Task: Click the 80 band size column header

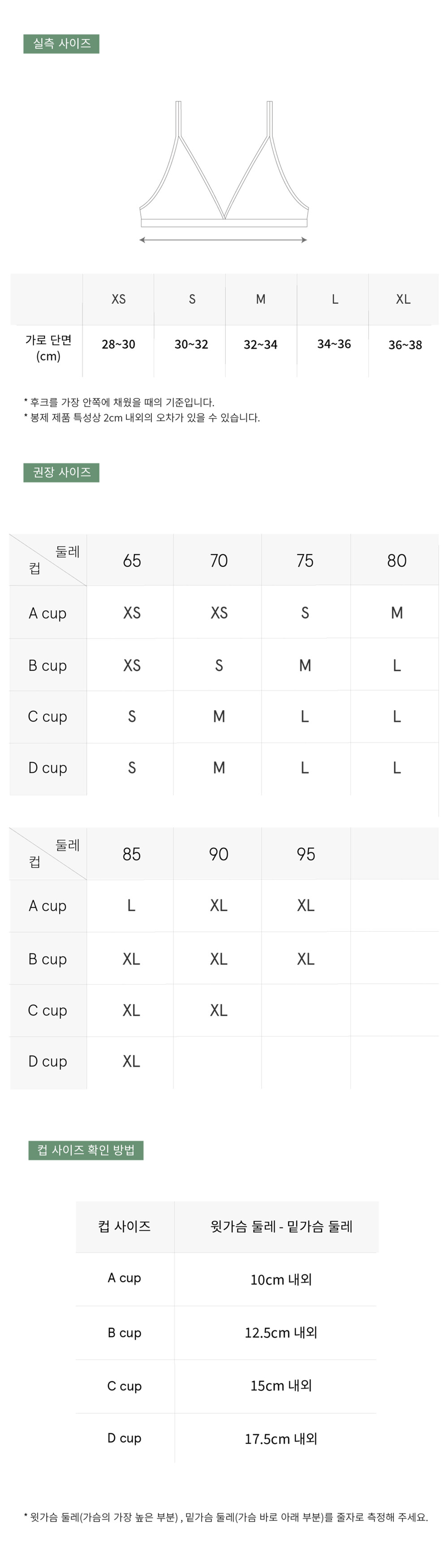Action: [396, 560]
